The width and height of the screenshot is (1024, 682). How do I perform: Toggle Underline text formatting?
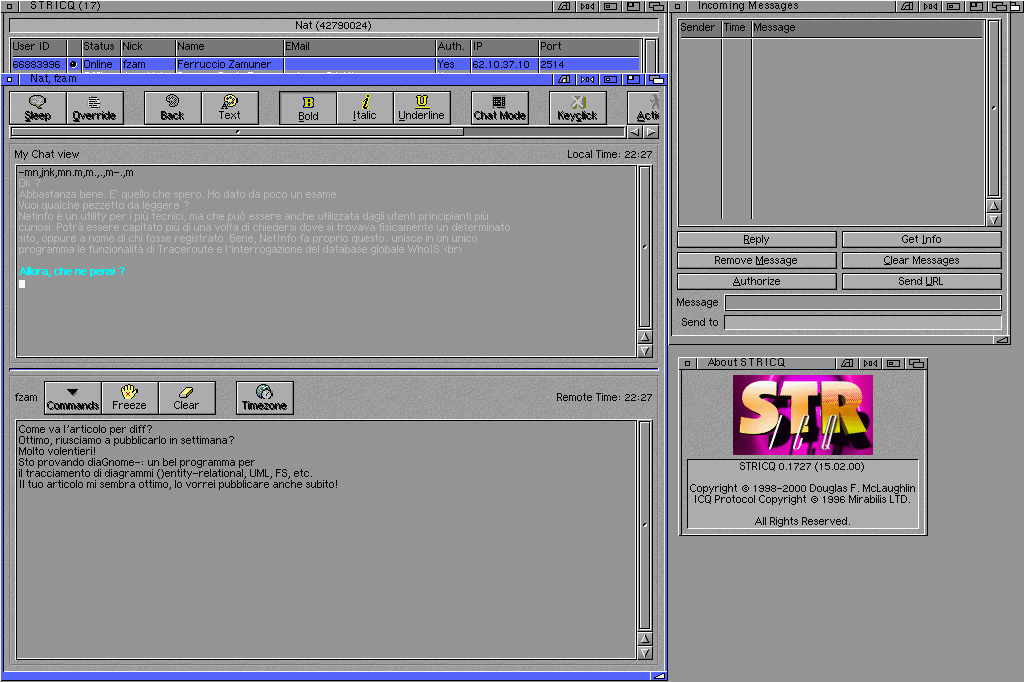(x=421, y=107)
